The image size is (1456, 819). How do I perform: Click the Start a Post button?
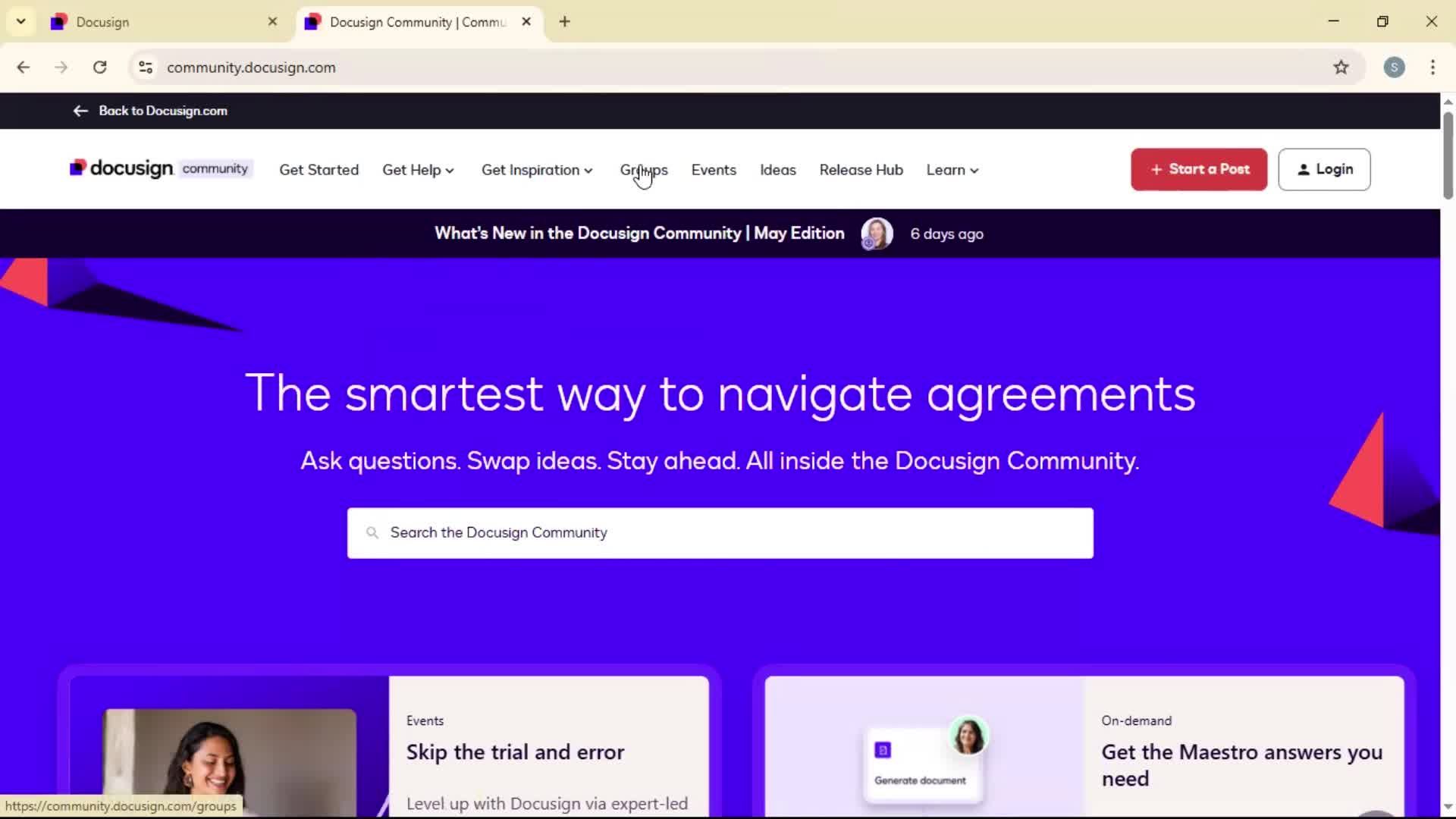(1199, 169)
